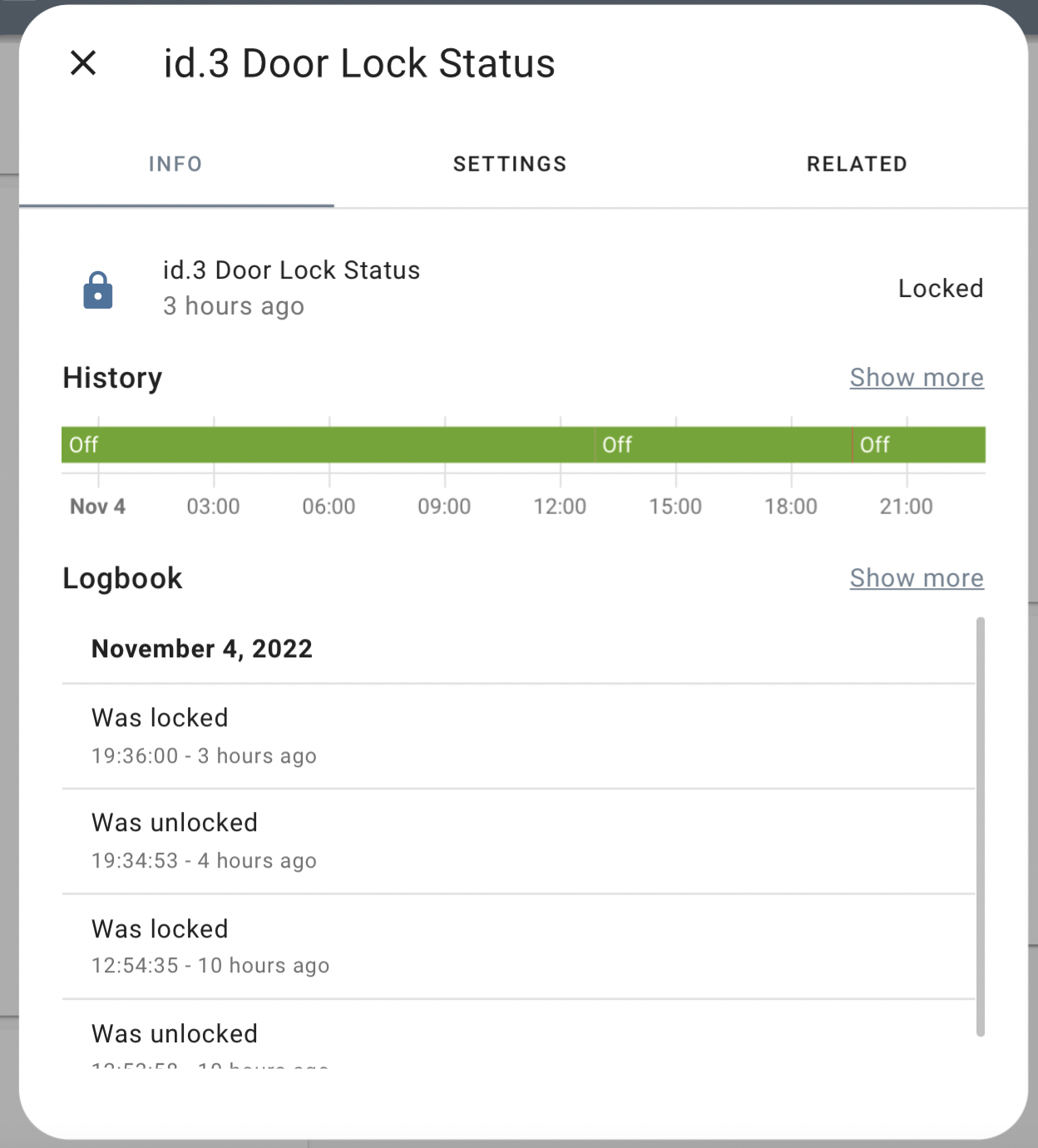Viewport: 1038px width, 1148px height.
Task: Click the id.3 Door Lock Status entity name
Action: 292,270
